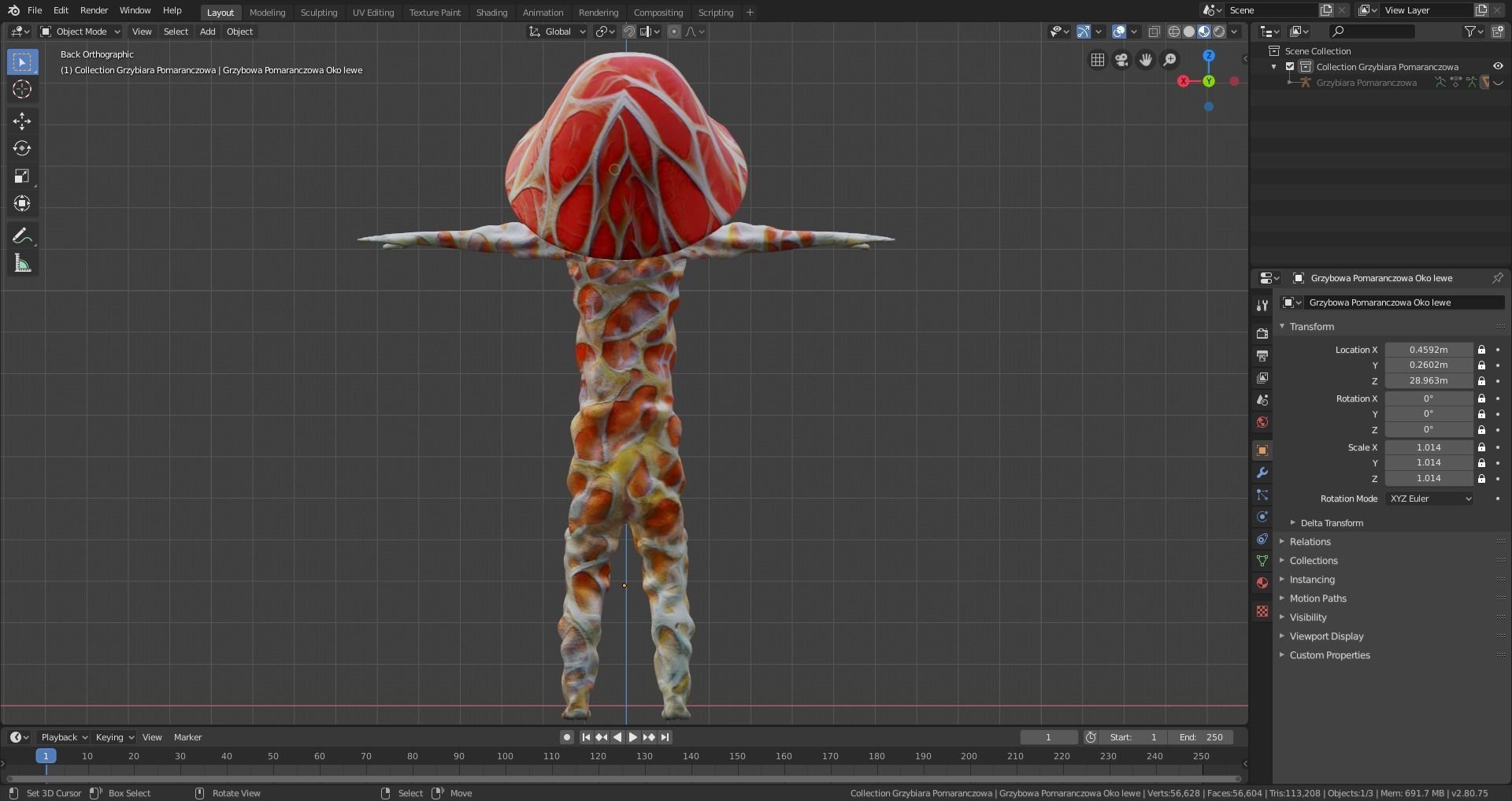Open the Physics properties tab
Image resolution: width=1512 pixels, height=801 pixels.
point(1262,517)
